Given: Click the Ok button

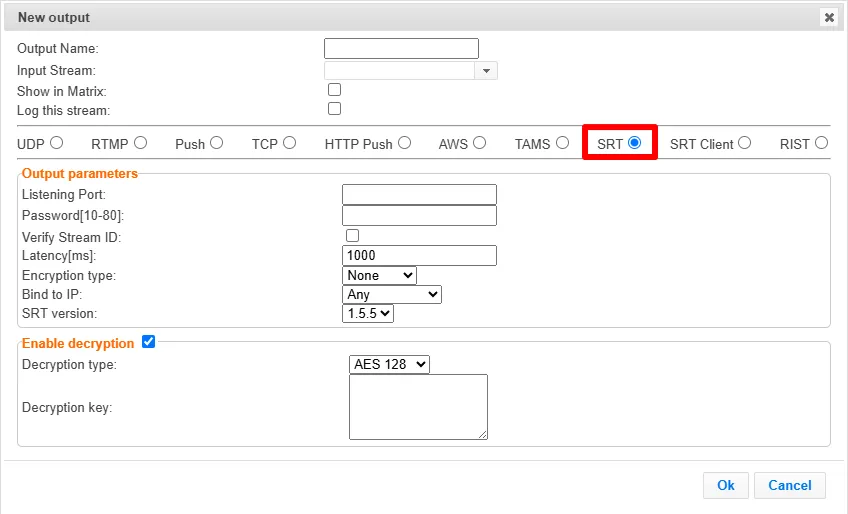Looking at the screenshot, I should tap(726, 485).
